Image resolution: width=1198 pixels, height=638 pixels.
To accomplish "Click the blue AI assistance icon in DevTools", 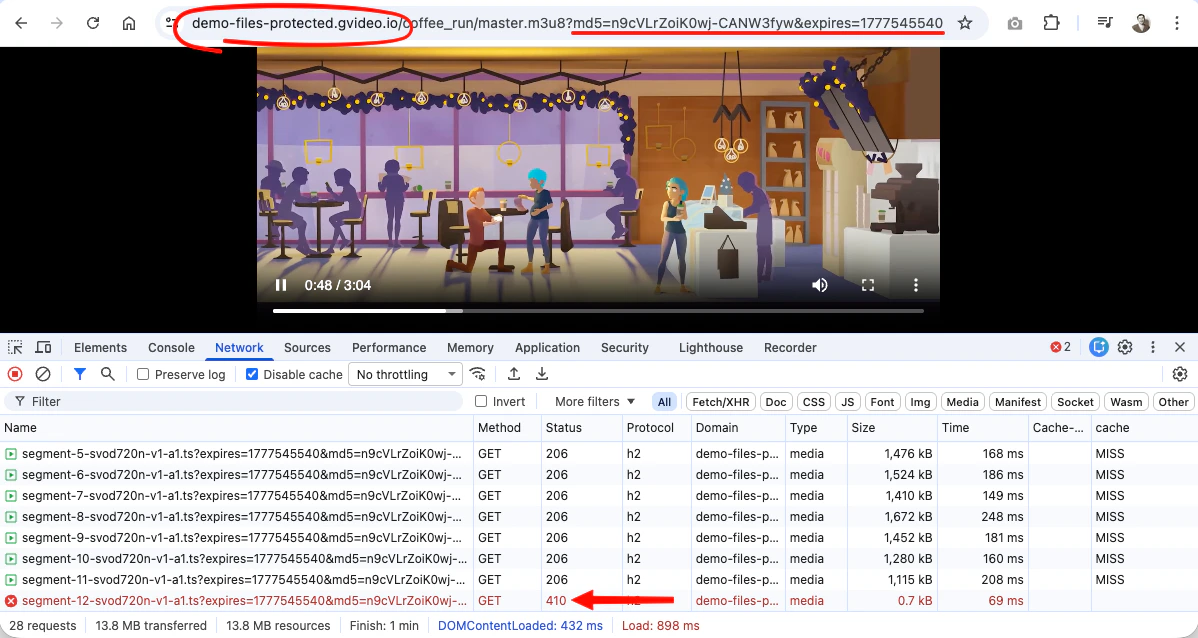I will point(1099,347).
